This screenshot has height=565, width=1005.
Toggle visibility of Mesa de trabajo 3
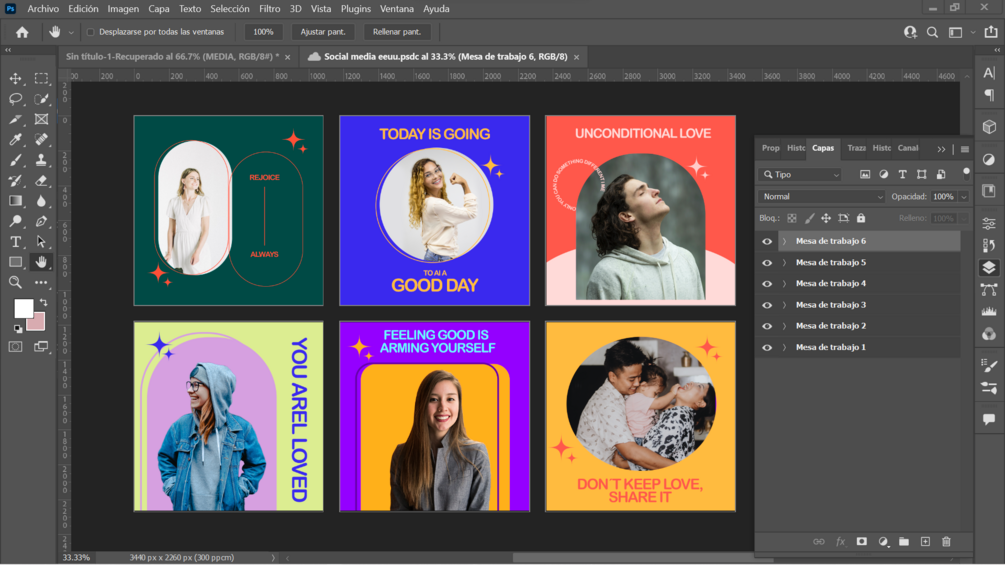(767, 305)
